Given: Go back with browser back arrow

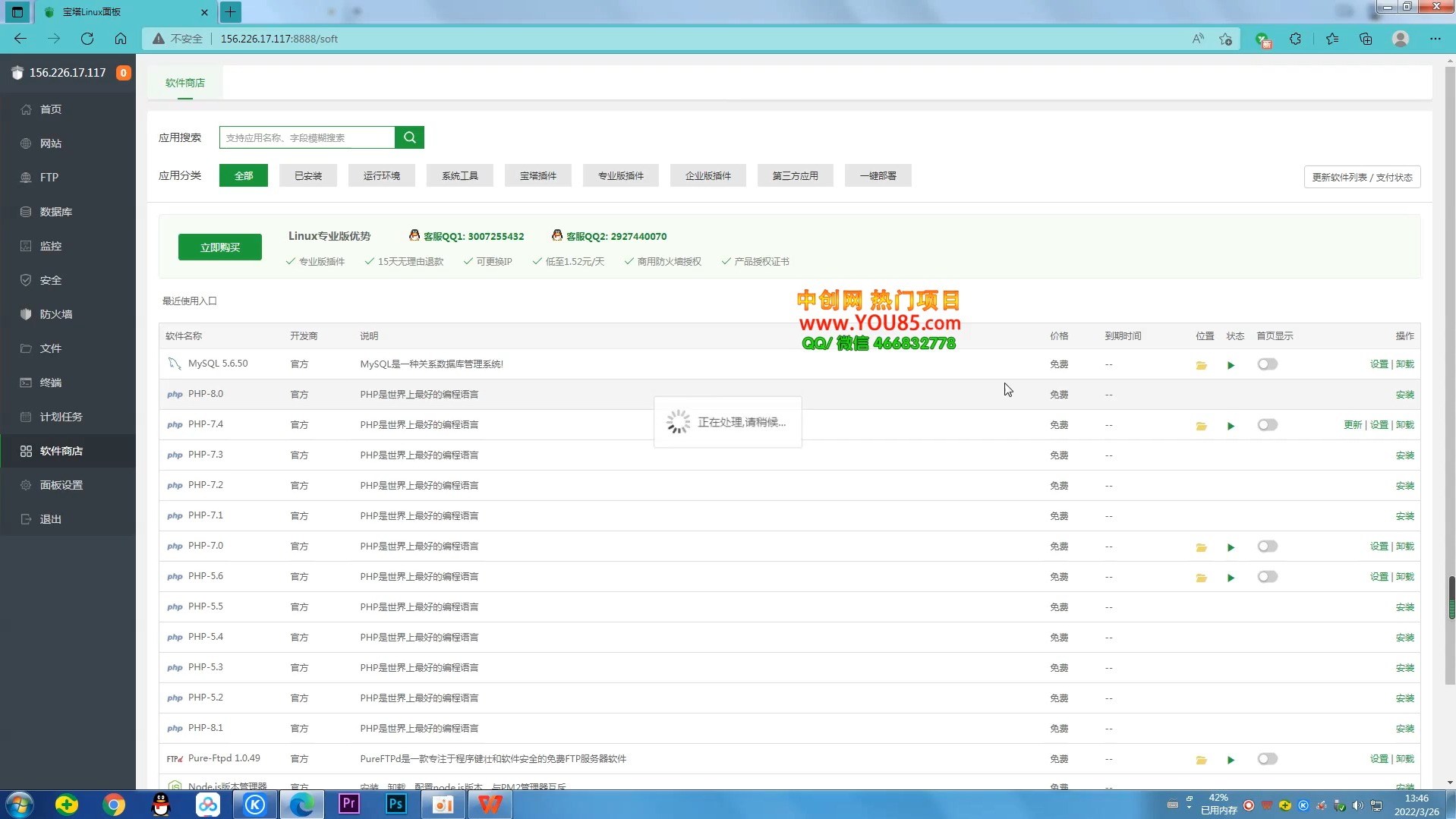Looking at the screenshot, I should click(x=20, y=39).
